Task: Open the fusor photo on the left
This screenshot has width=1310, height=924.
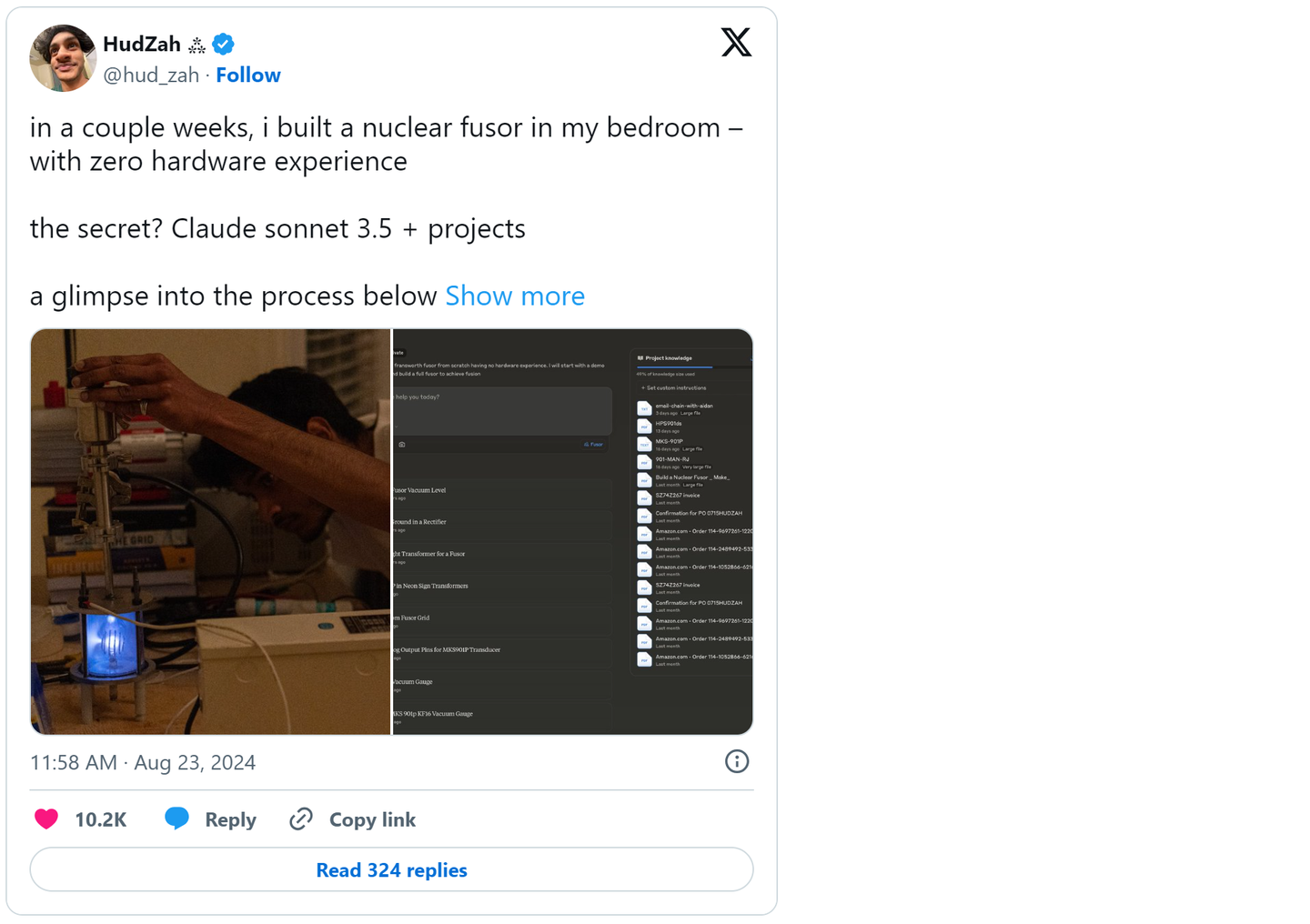Action: tap(211, 532)
